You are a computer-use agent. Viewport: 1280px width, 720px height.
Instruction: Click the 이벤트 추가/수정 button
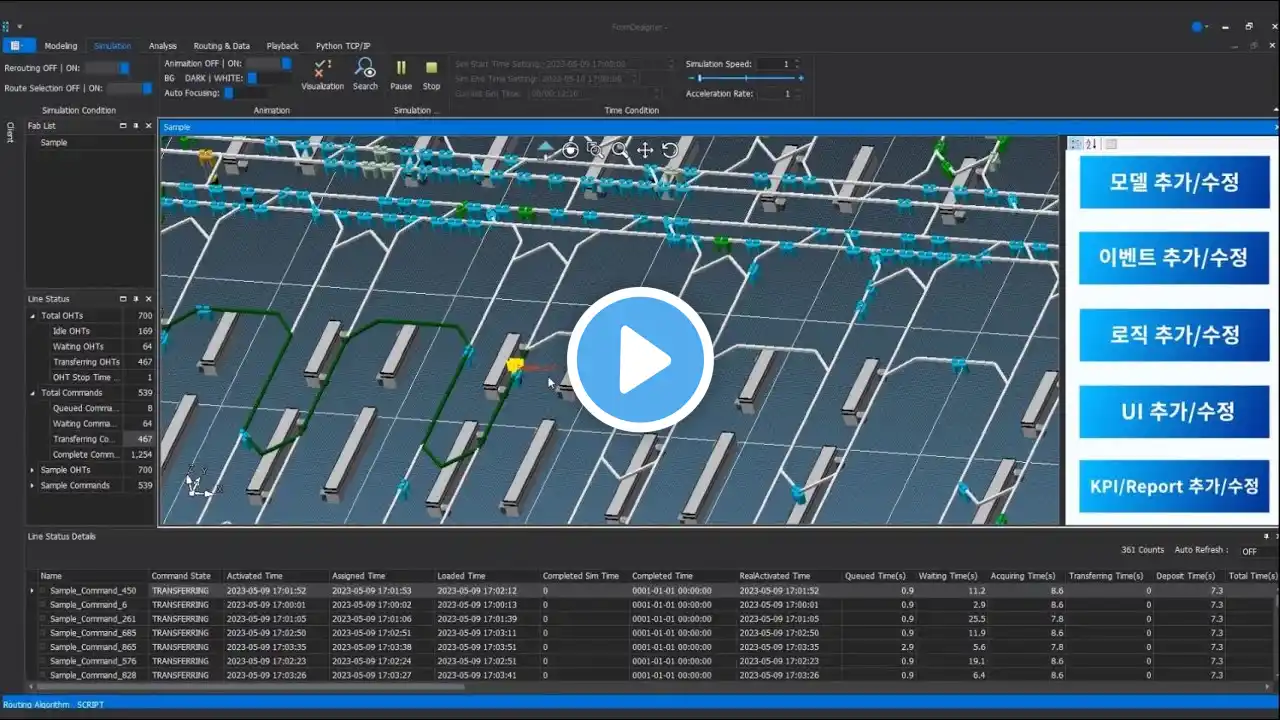(1174, 258)
